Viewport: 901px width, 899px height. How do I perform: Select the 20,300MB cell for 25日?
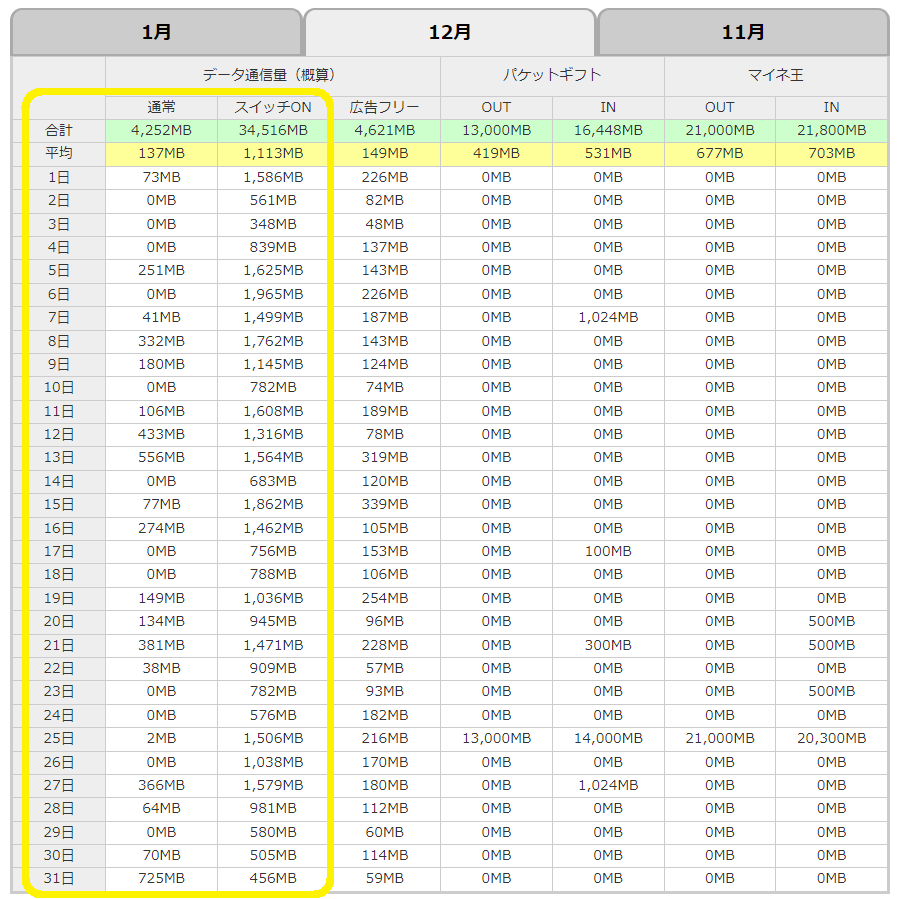[831, 738]
